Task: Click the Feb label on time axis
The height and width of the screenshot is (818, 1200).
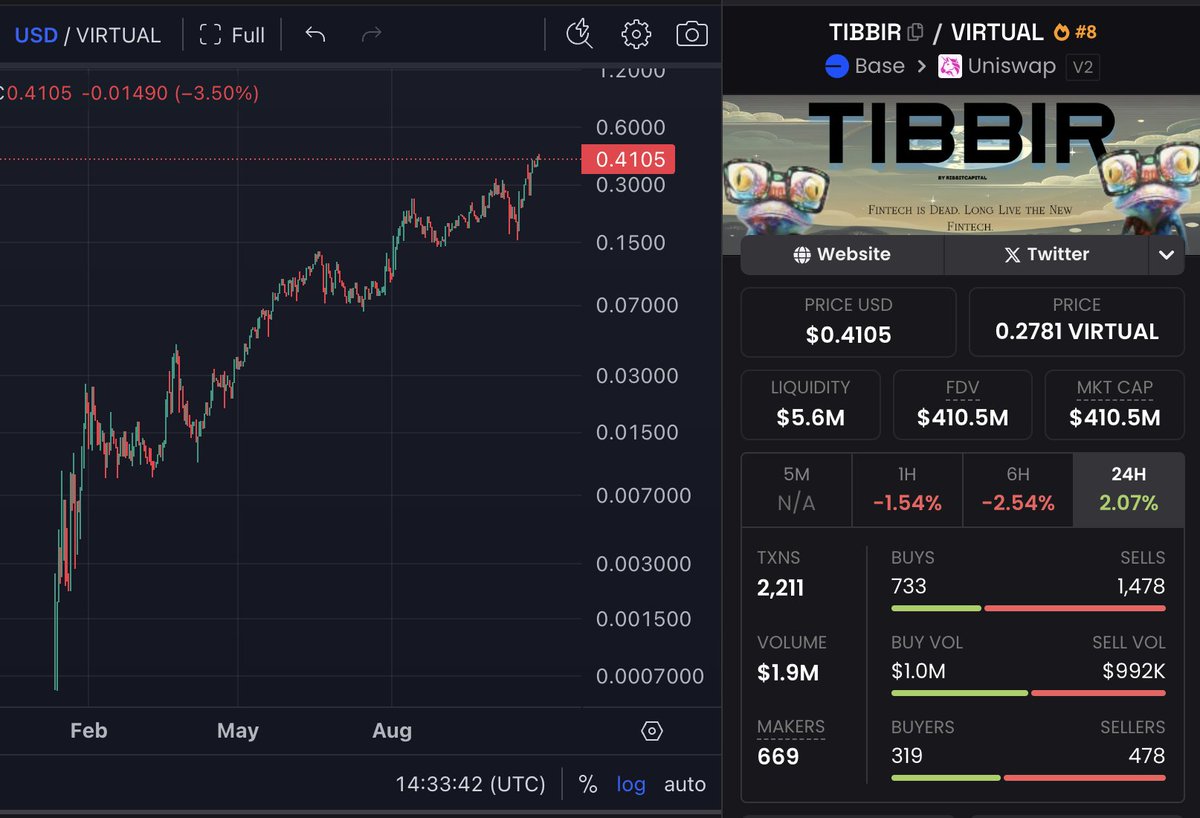Action: point(88,731)
